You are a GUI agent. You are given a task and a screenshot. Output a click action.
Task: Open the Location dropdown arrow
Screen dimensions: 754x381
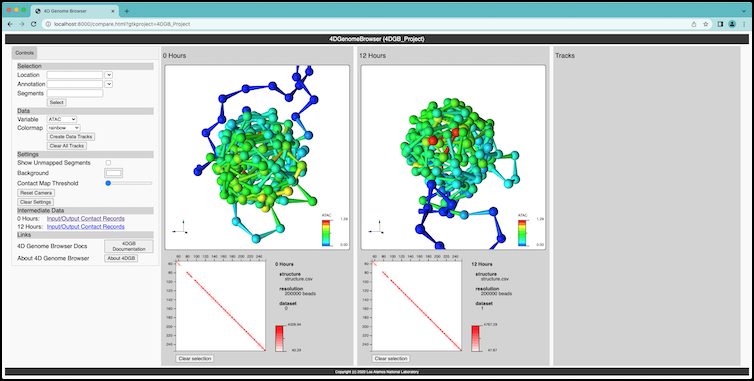[x=108, y=75]
